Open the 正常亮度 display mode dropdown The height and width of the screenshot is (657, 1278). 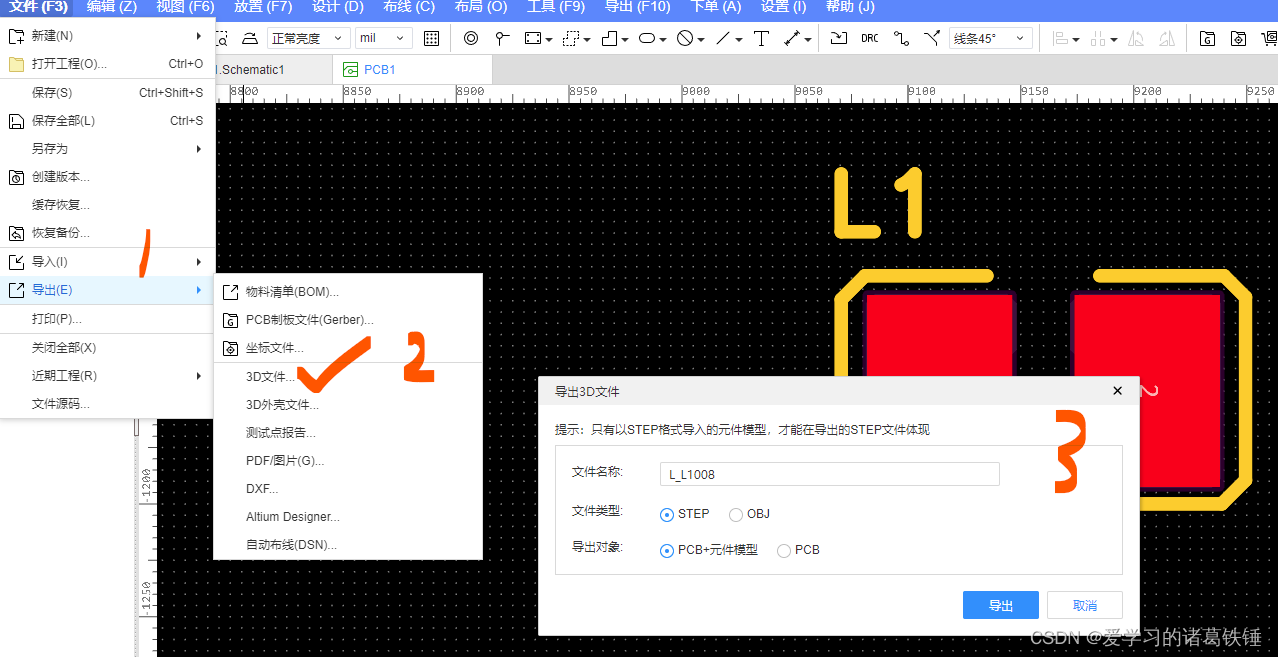pos(309,38)
